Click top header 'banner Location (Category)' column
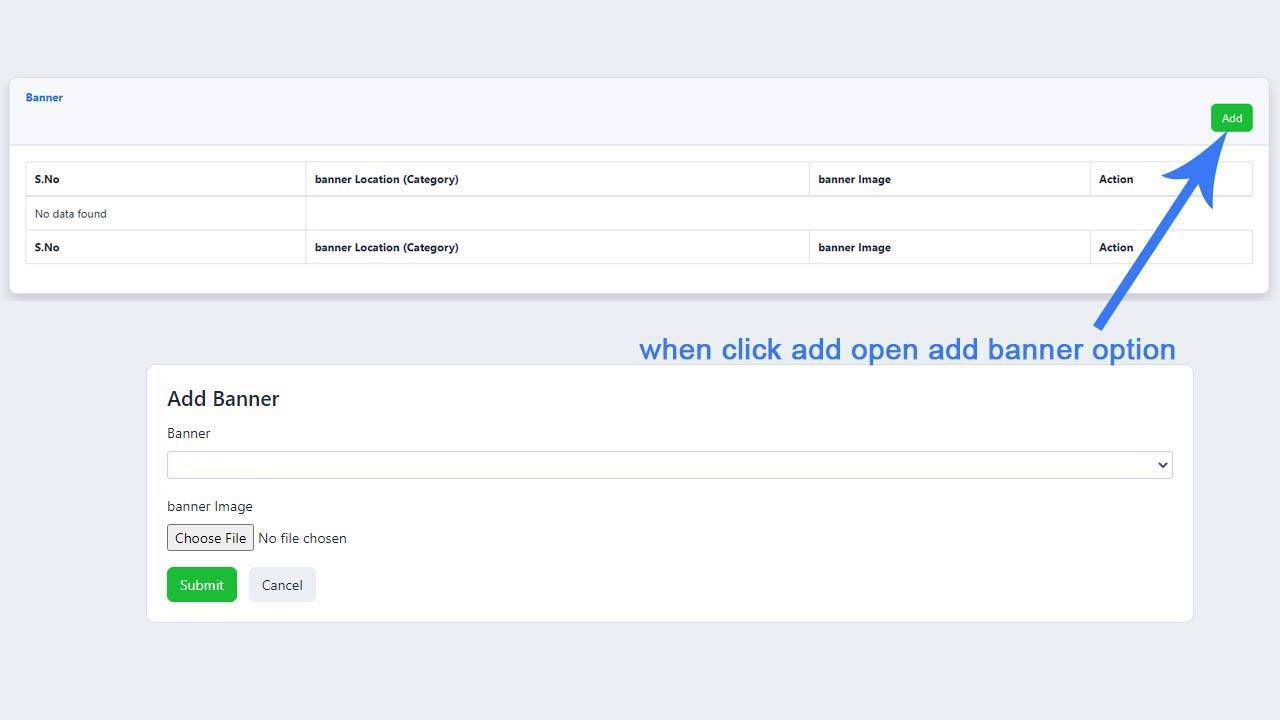The height and width of the screenshot is (720, 1280). click(386, 180)
